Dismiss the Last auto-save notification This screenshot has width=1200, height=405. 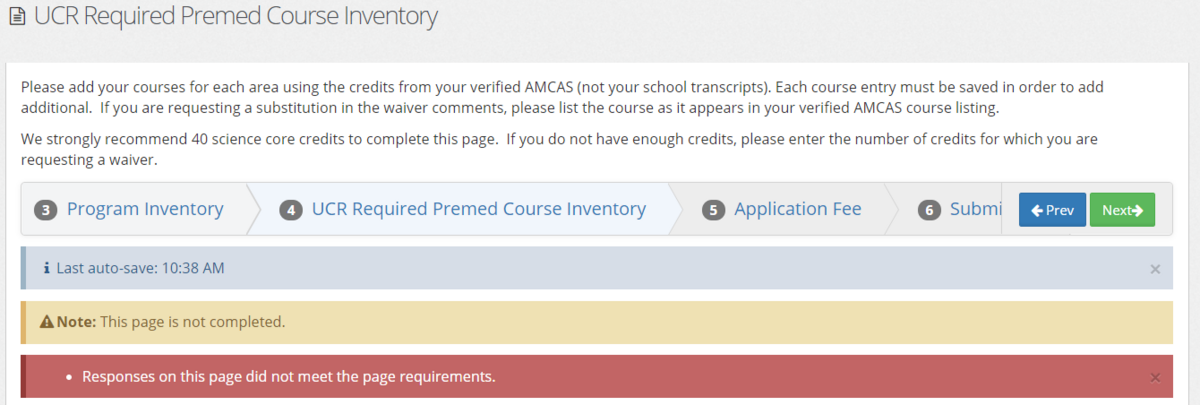tap(1155, 269)
